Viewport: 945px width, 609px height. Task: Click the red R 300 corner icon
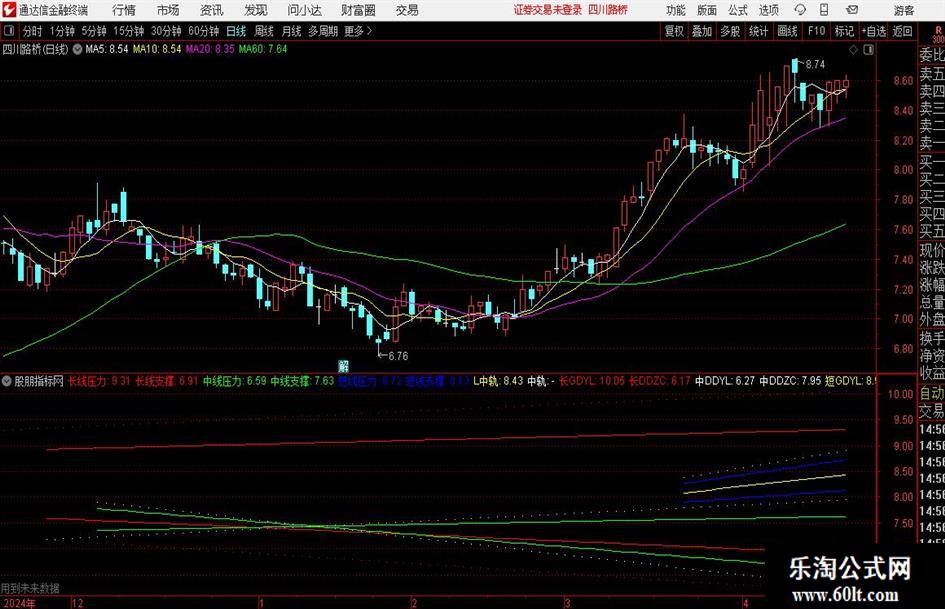[x=938, y=34]
